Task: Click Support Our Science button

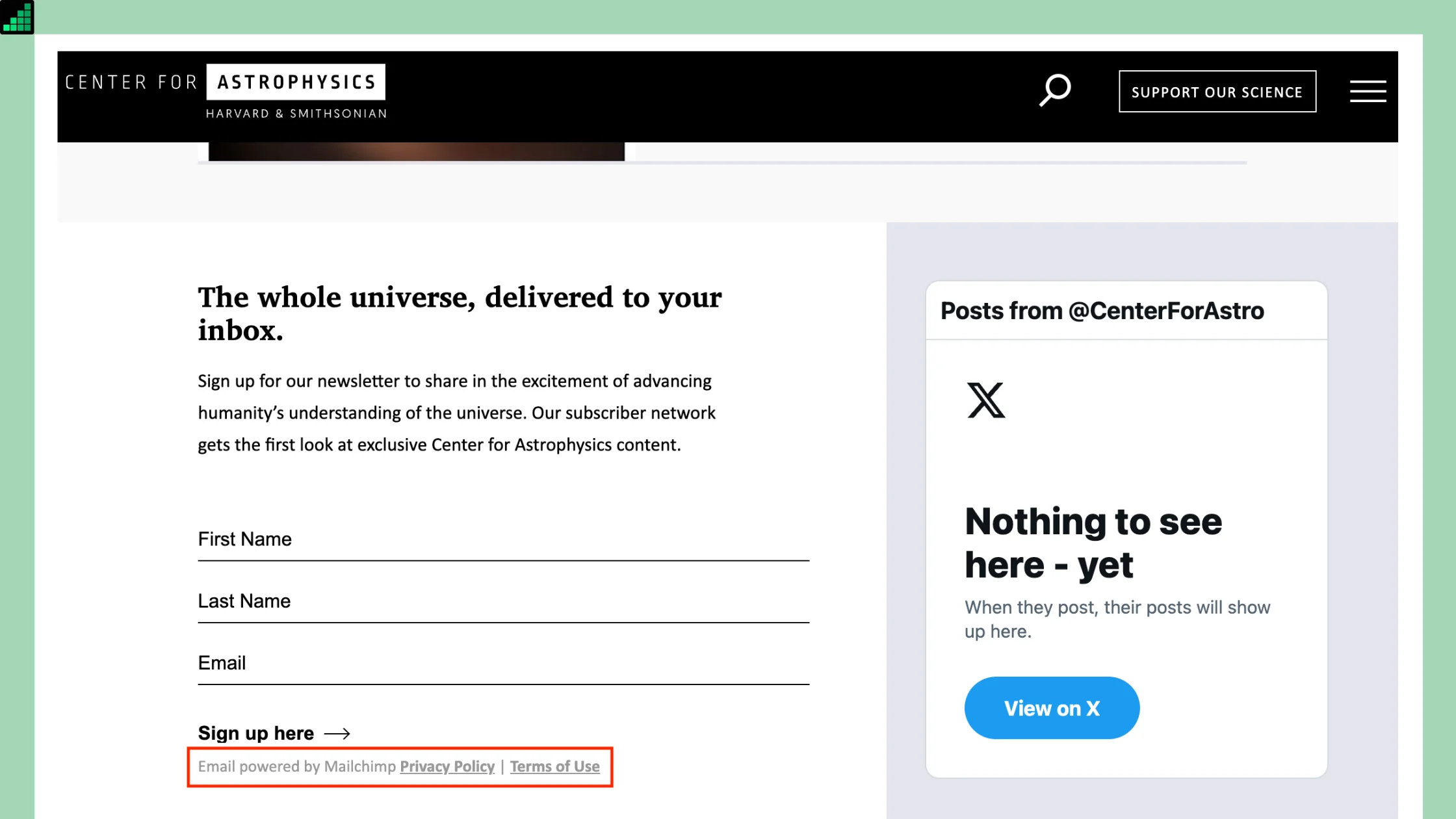Action: [1217, 92]
